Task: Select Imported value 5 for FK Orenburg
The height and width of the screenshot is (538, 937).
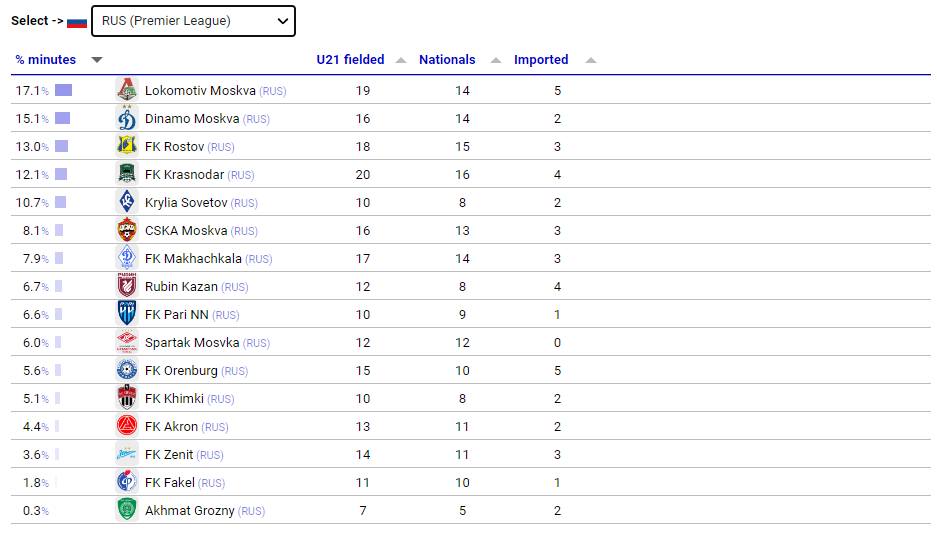Action: pyautogui.click(x=558, y=371)
